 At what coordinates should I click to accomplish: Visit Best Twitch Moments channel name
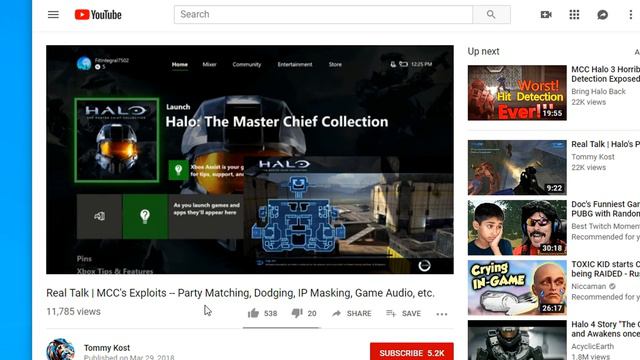pyautogui.click(x=606, y=226)
